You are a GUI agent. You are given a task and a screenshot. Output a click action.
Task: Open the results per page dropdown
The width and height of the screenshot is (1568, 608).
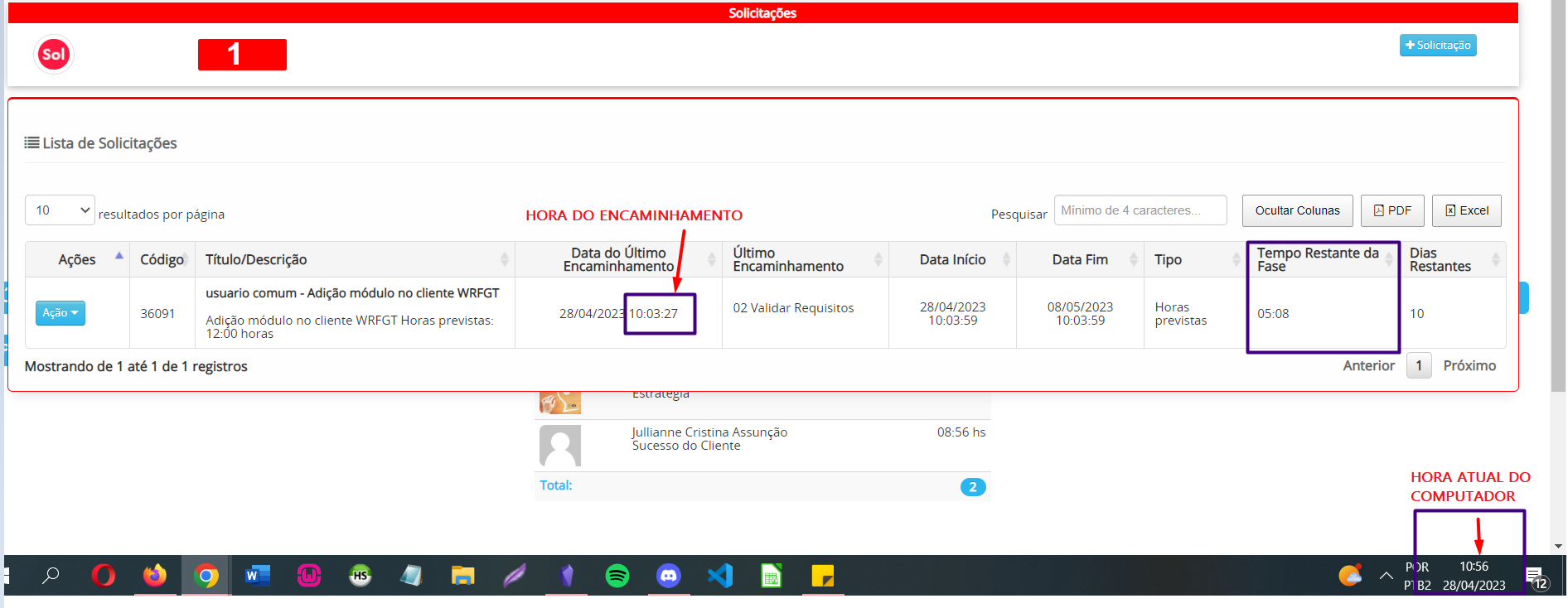[60, 210]
